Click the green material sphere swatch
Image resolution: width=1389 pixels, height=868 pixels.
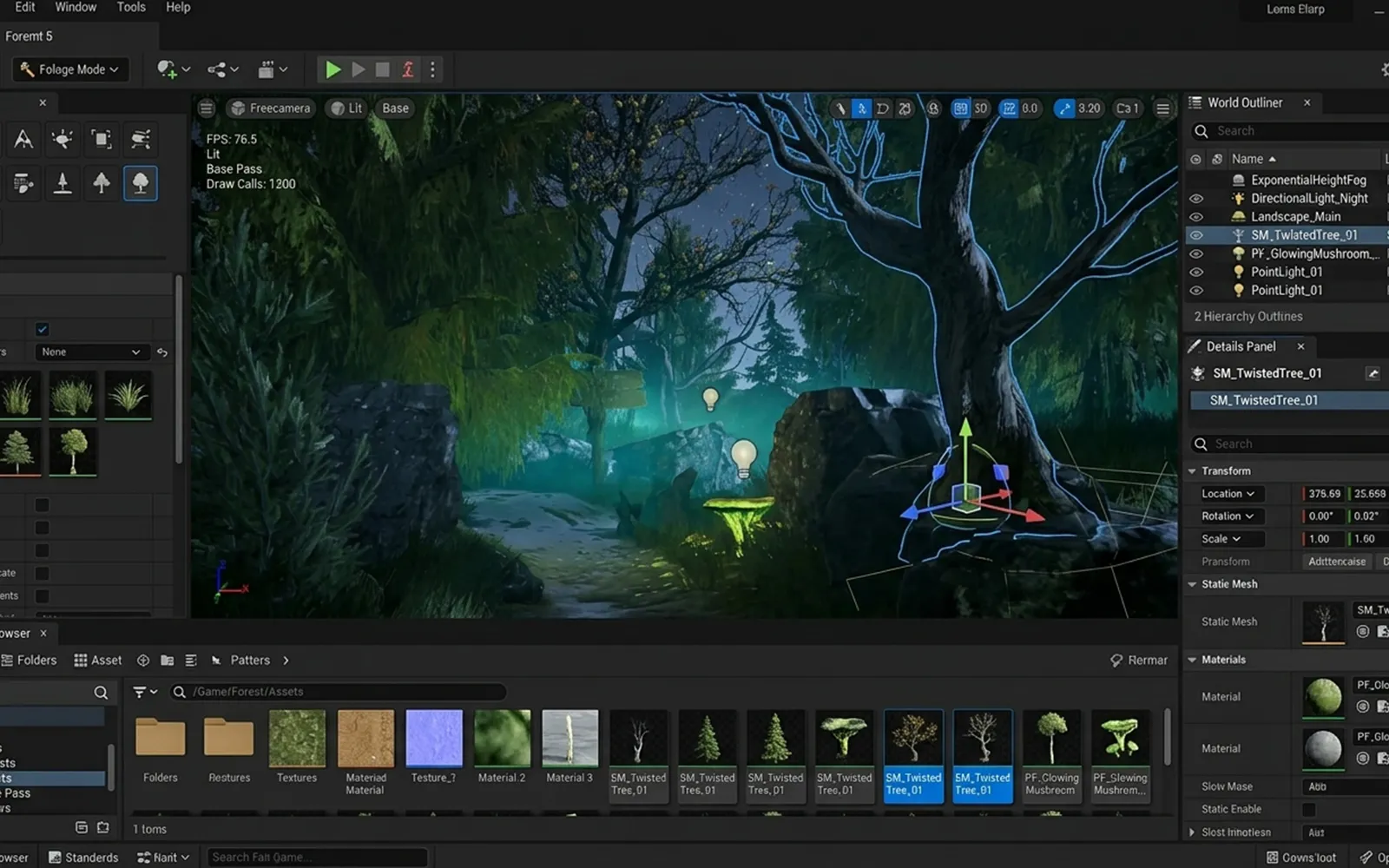click(1323, 697)
